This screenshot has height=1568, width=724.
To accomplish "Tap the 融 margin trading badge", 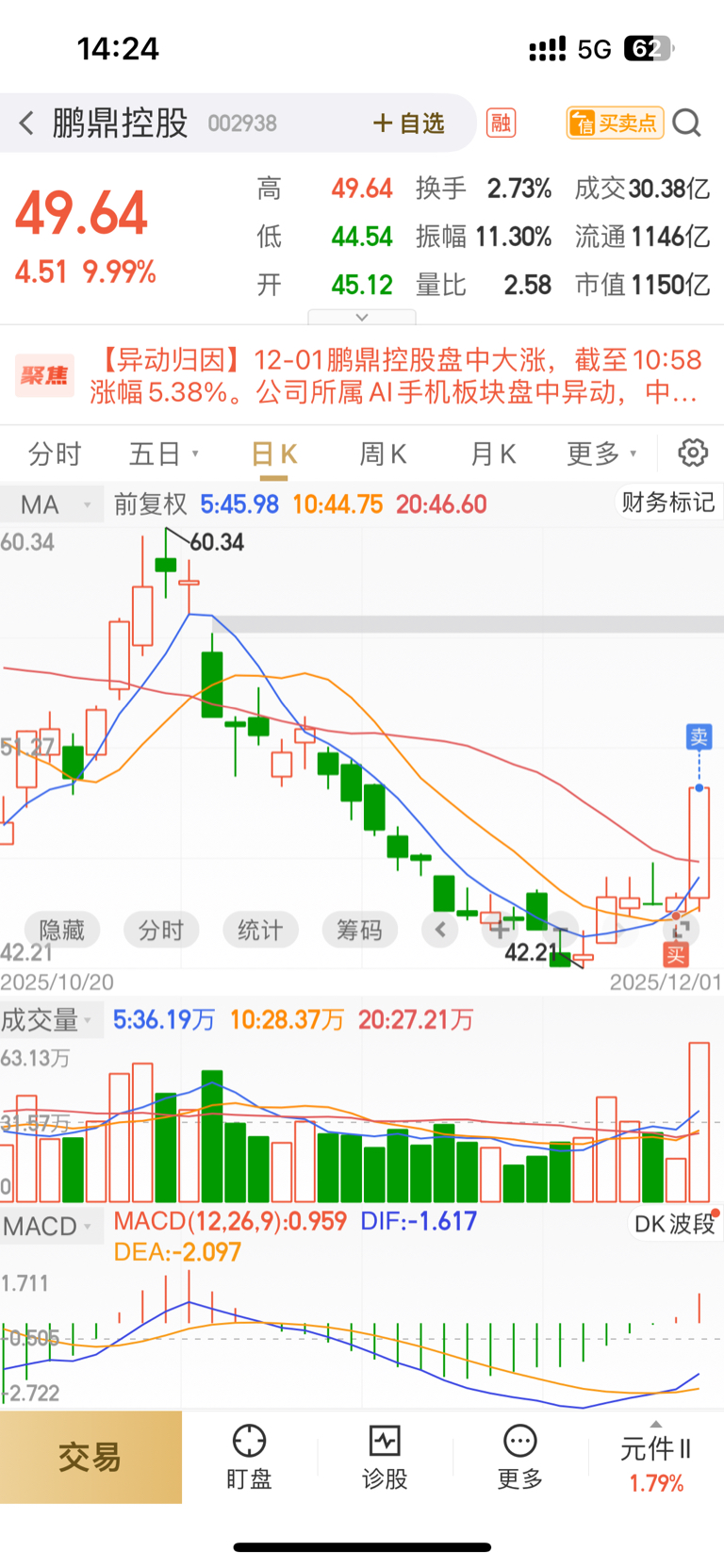I will (x=501, y=123).
